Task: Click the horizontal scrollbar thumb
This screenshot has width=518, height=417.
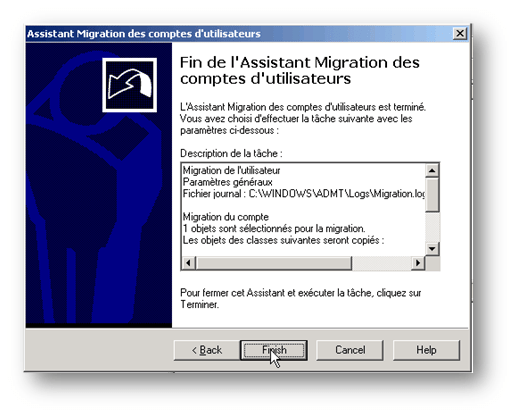Action: [274, 263]
